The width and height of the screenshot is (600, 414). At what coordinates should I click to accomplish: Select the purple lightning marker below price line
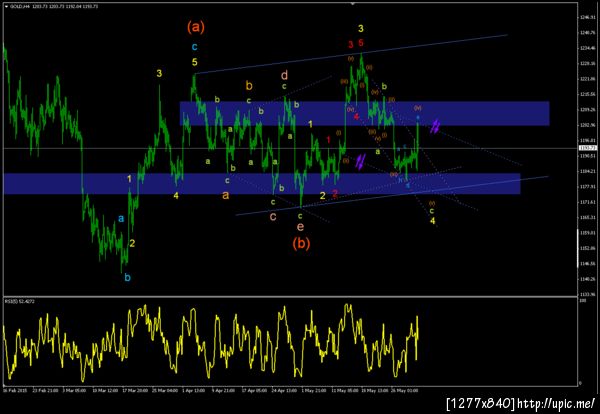(361, 161)
